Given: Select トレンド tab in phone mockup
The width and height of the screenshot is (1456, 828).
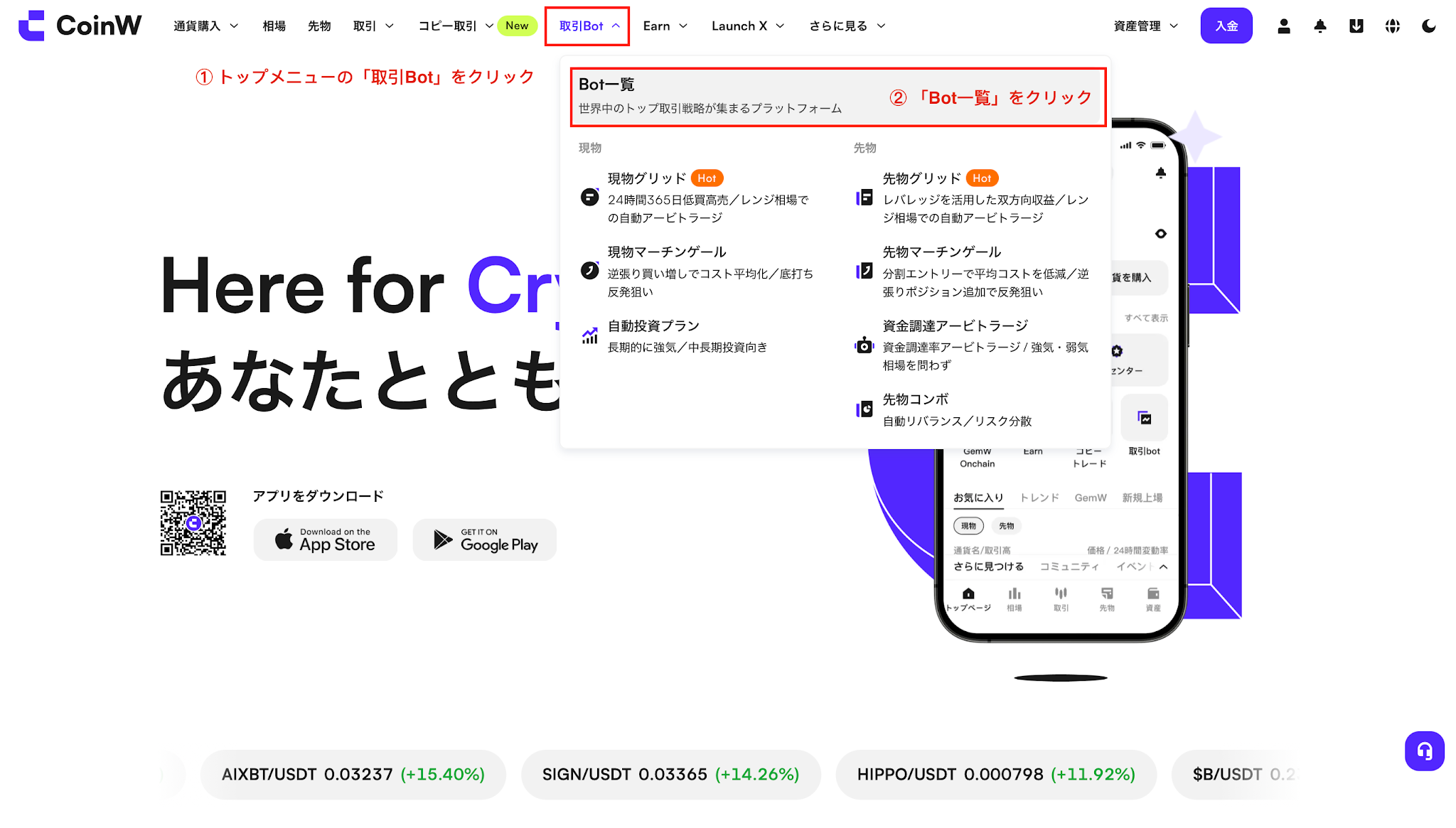Looking at the screenshot, I should coord(1039,498).
